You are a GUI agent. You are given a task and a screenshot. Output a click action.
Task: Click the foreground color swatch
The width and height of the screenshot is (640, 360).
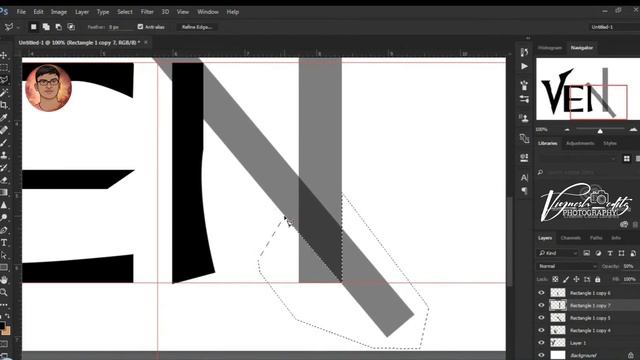point(2,325)
